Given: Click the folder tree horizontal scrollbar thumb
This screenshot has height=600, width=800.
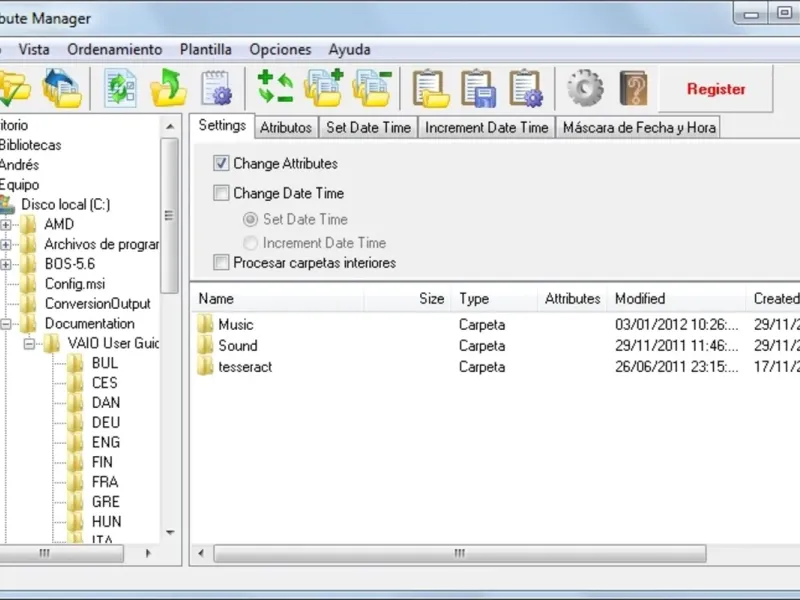Looking at the screenshot, I should point(60,554).
